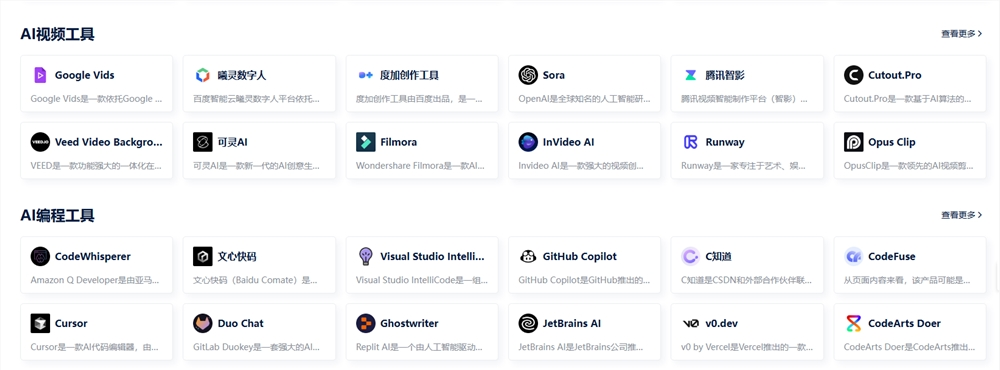Click the Ghostwriter Replit orange icon
1000x370 pixels.
365,323
